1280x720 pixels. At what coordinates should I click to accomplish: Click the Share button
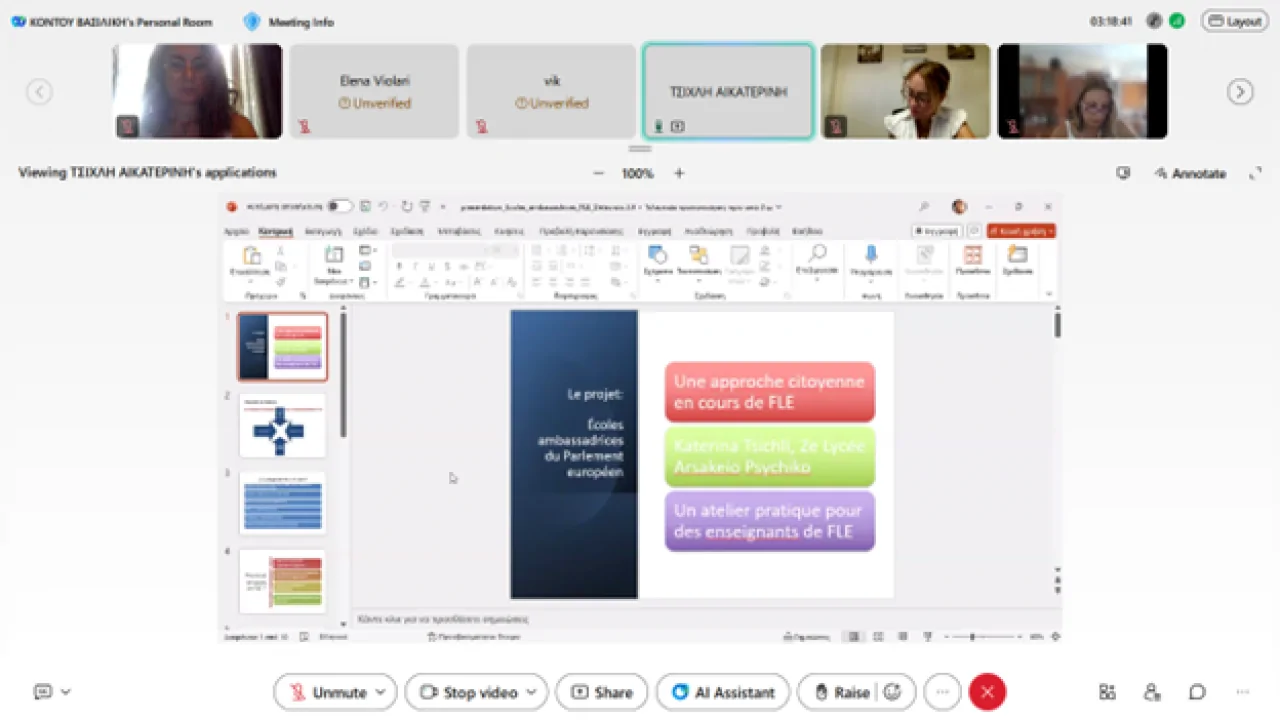tap(602, 692)
